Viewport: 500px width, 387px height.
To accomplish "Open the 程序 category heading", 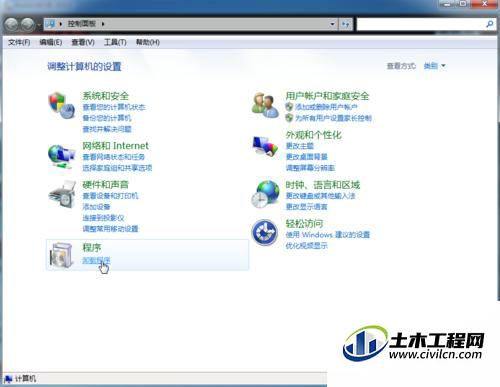I will click(x=92, y=248).
